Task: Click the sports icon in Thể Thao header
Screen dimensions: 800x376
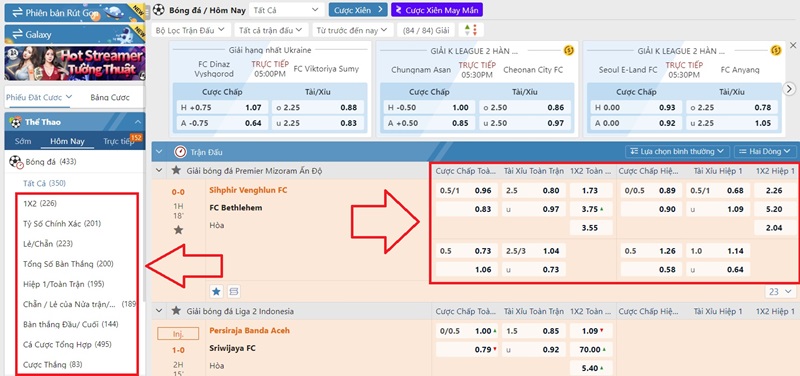Action: click(16, 122)
